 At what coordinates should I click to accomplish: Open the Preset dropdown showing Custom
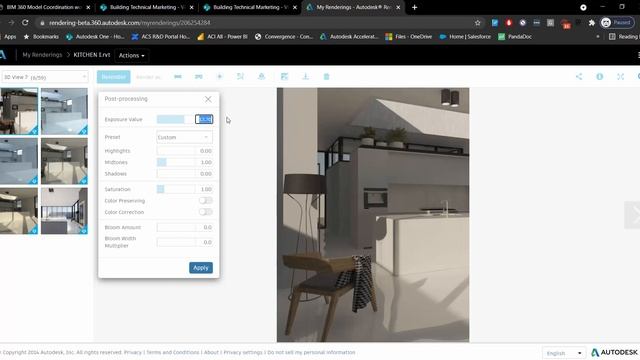point(184,137)
